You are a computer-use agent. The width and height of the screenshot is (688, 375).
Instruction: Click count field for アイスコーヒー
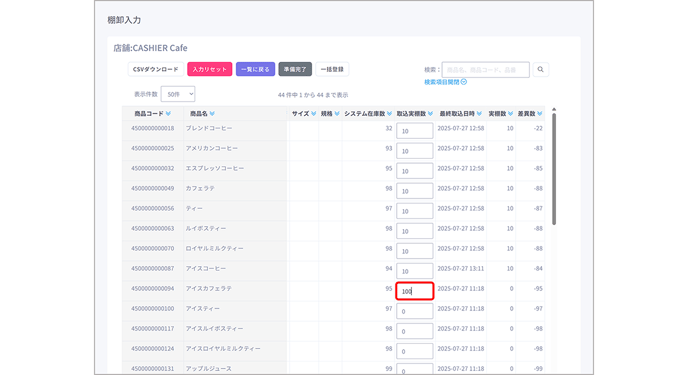pyautogui.click(x=415, y=271)
